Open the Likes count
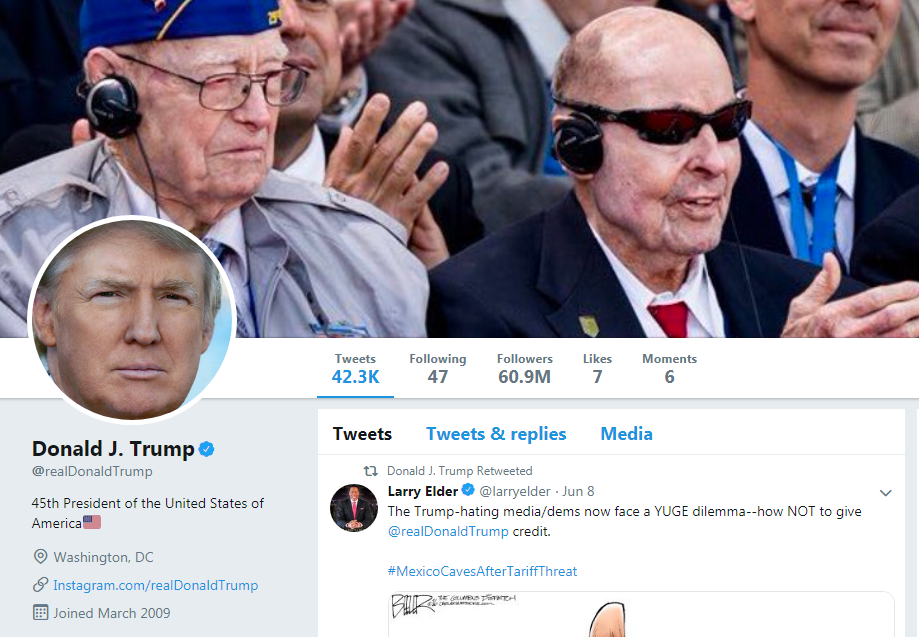 597,368
